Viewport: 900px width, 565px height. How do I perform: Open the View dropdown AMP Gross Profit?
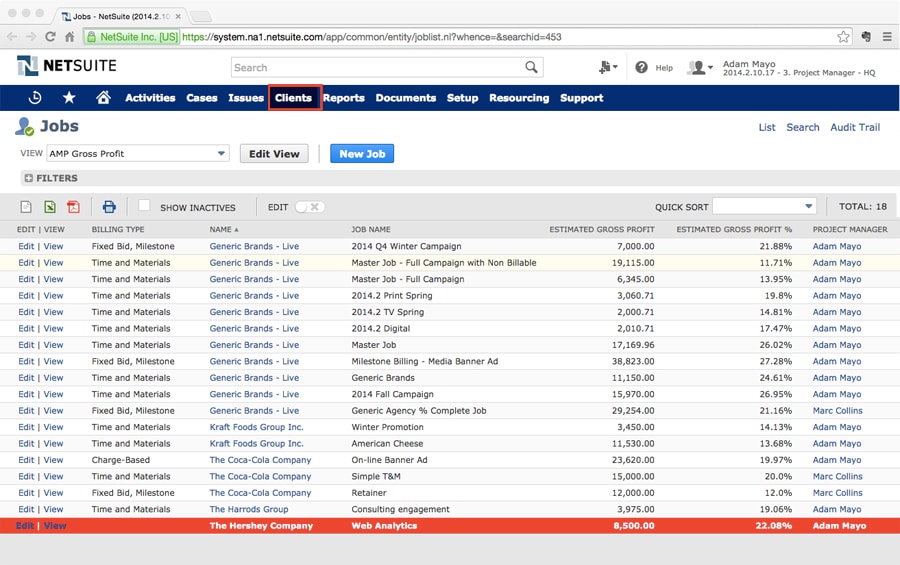[x=138, y=153]
